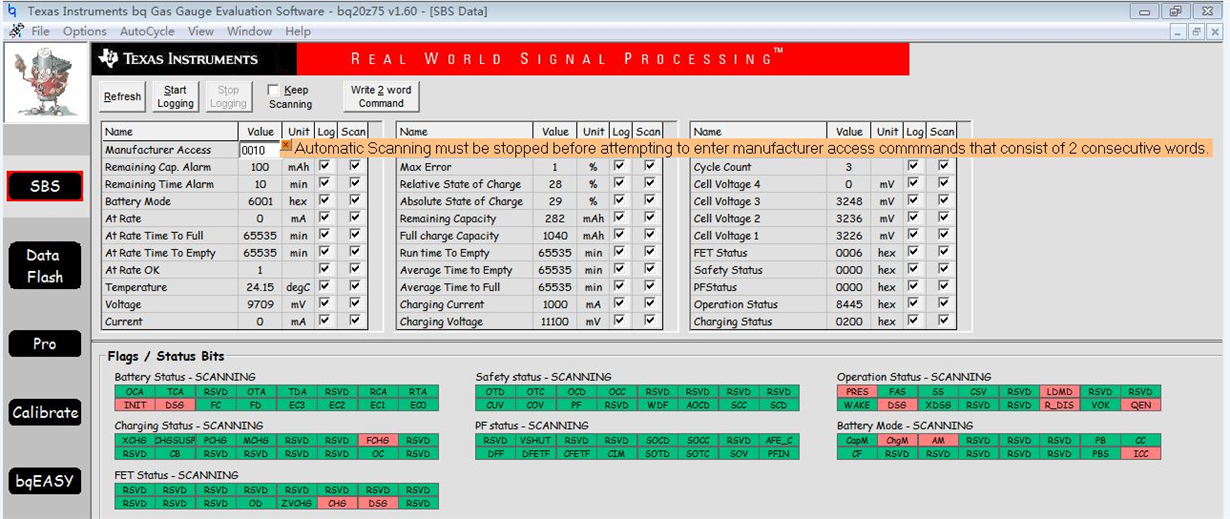Click the OTD flag in Safety status
Screen dimensions: 1230x519
click(x=495, y=392)
